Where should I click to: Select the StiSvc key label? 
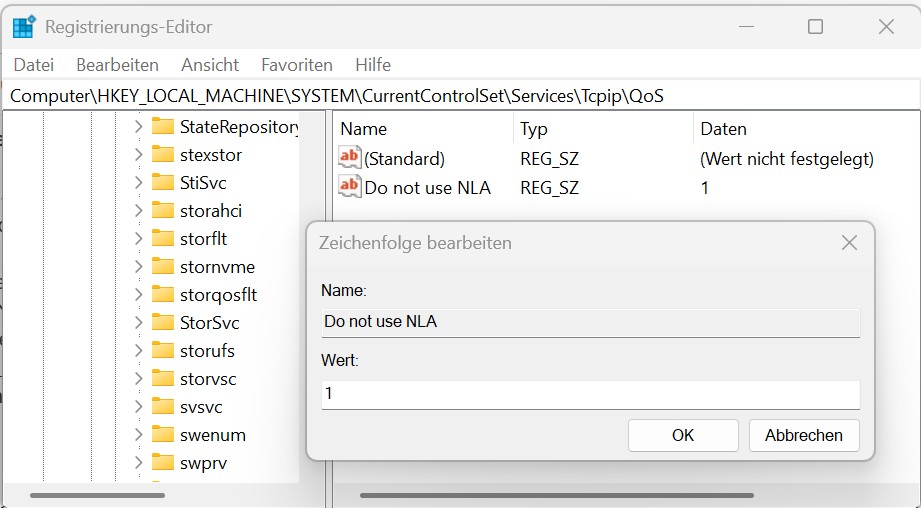203,183
